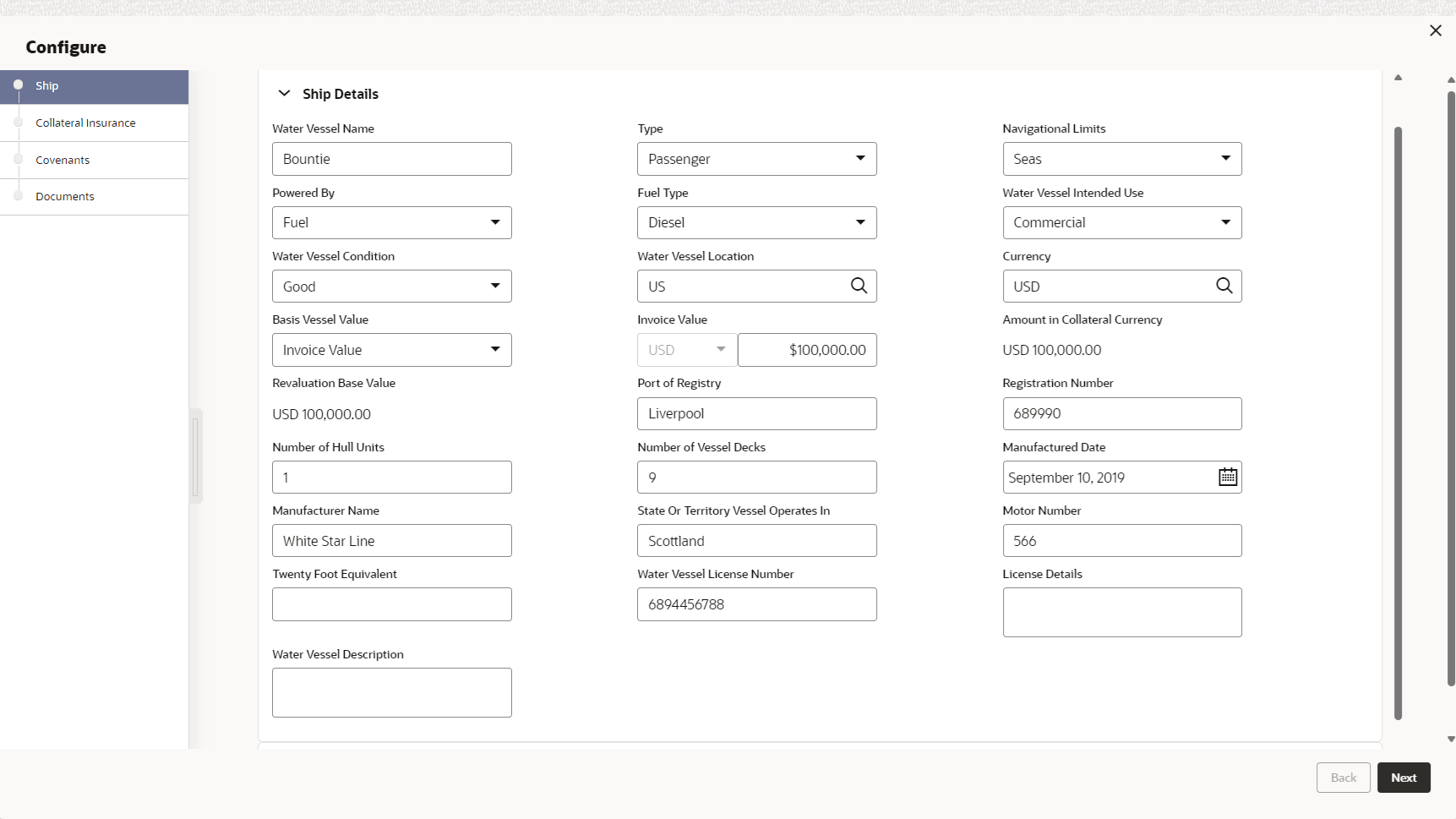The image size is (1456, 819).
Task: Click the form's vertical scrollbar thumb
Action: point(1398,423)
